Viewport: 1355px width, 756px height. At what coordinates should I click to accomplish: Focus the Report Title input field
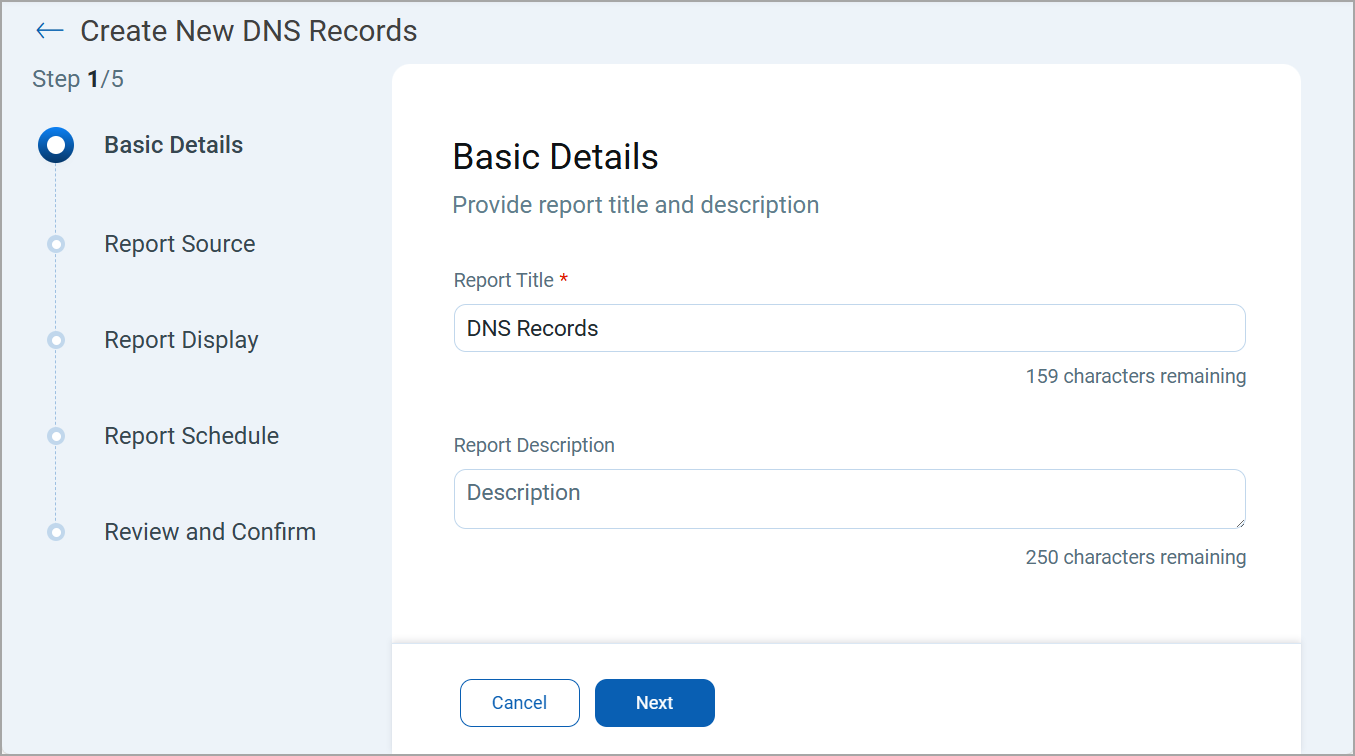tap(849, 328)
